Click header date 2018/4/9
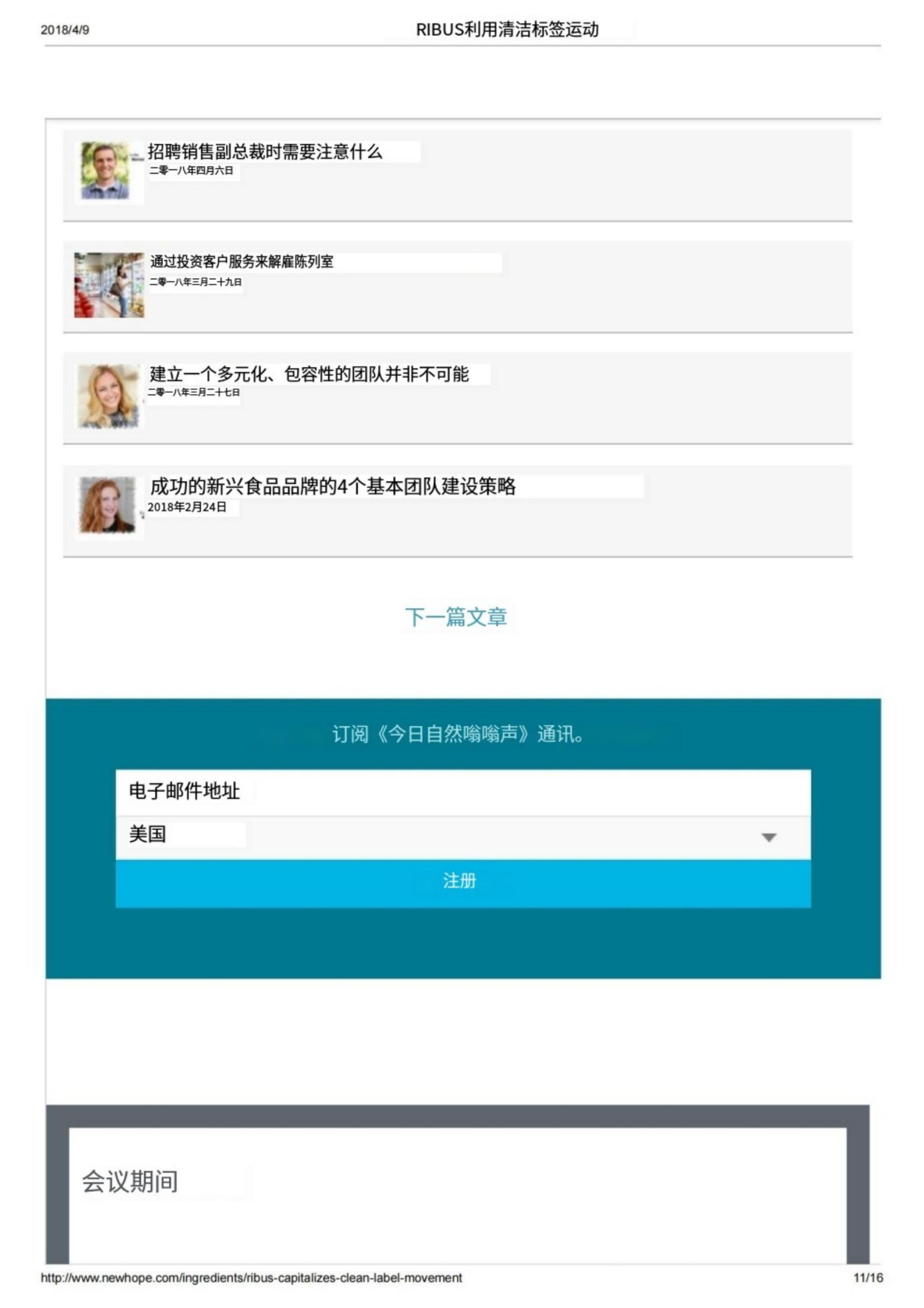Viewport: 924px width, 1308px height. [x=65, y=30]
